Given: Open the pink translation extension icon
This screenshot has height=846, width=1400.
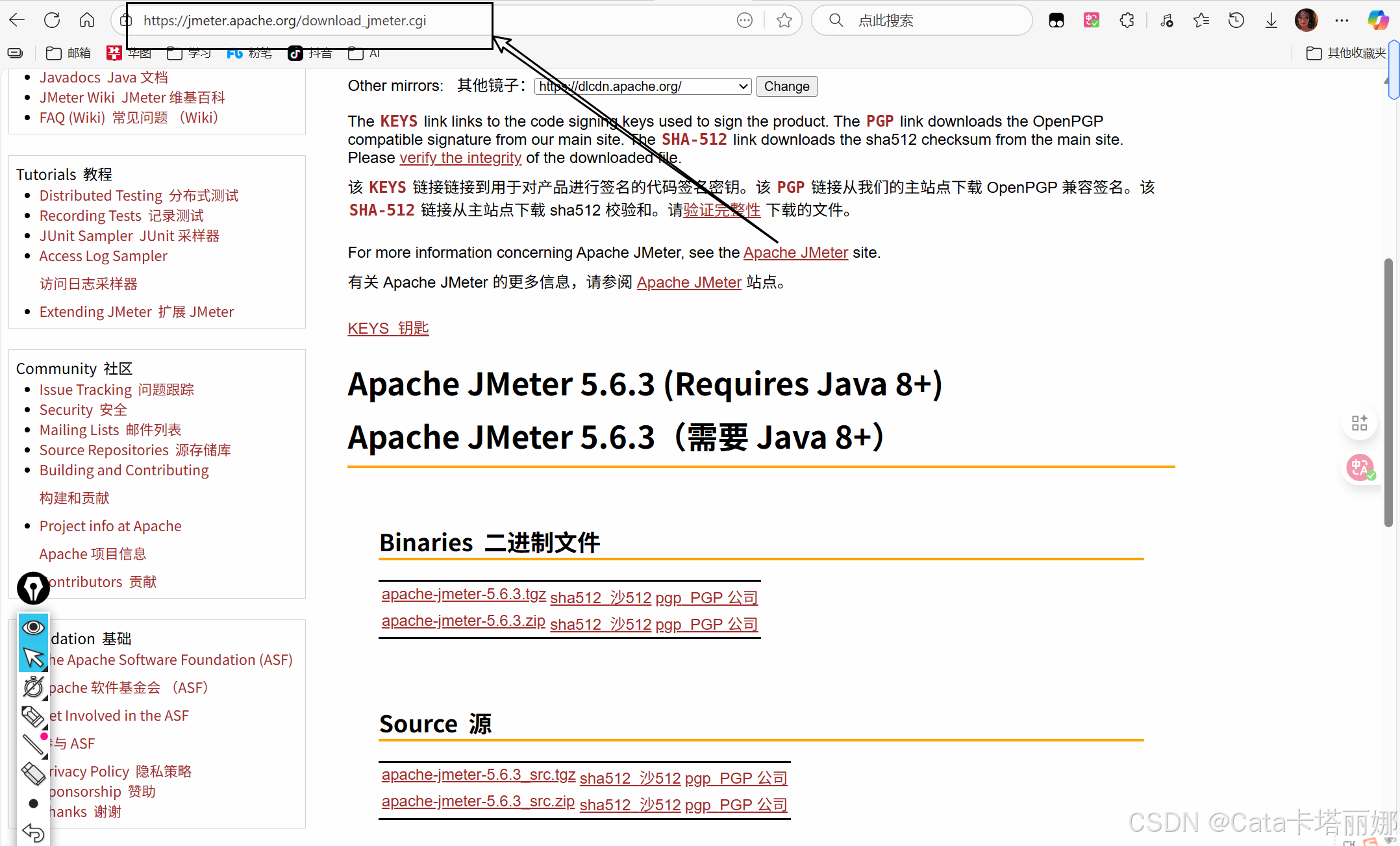Looking at the screenshot, I should 1092,20.
